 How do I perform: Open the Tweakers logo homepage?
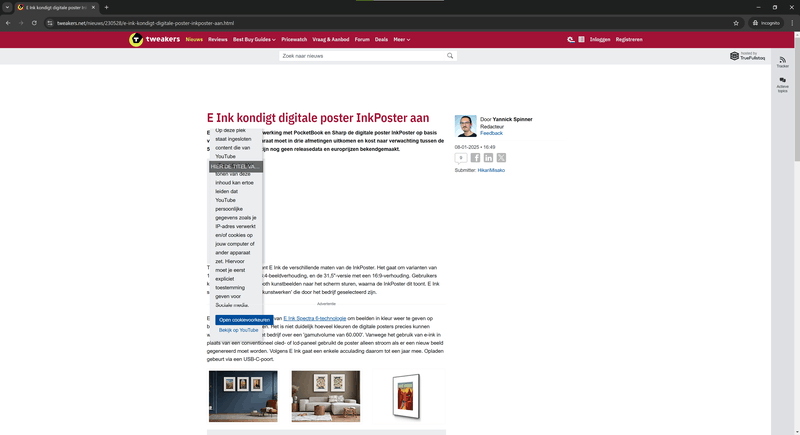tap(154, 39)
